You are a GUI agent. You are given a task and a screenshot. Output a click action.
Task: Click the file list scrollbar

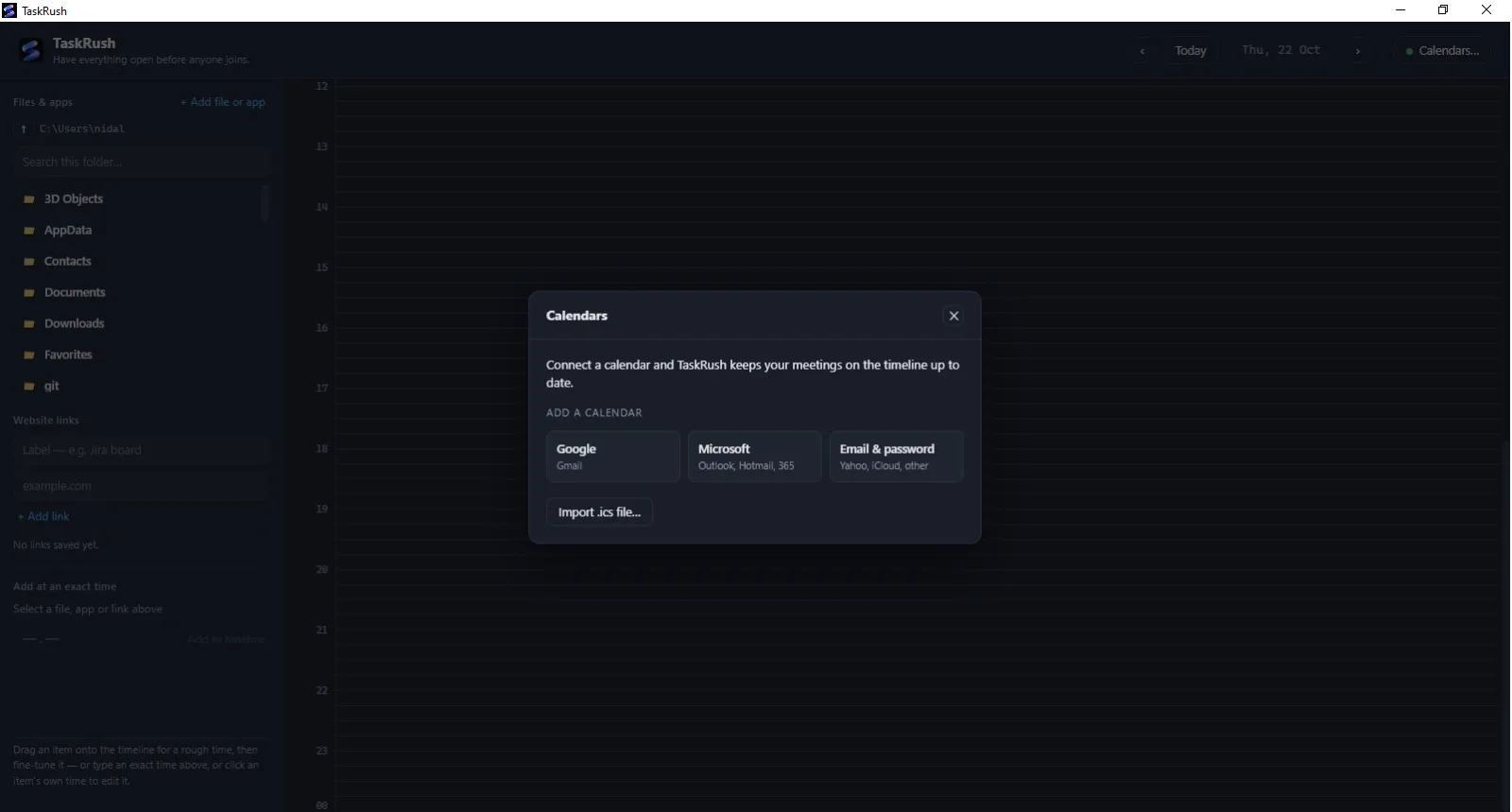(266, 203)
